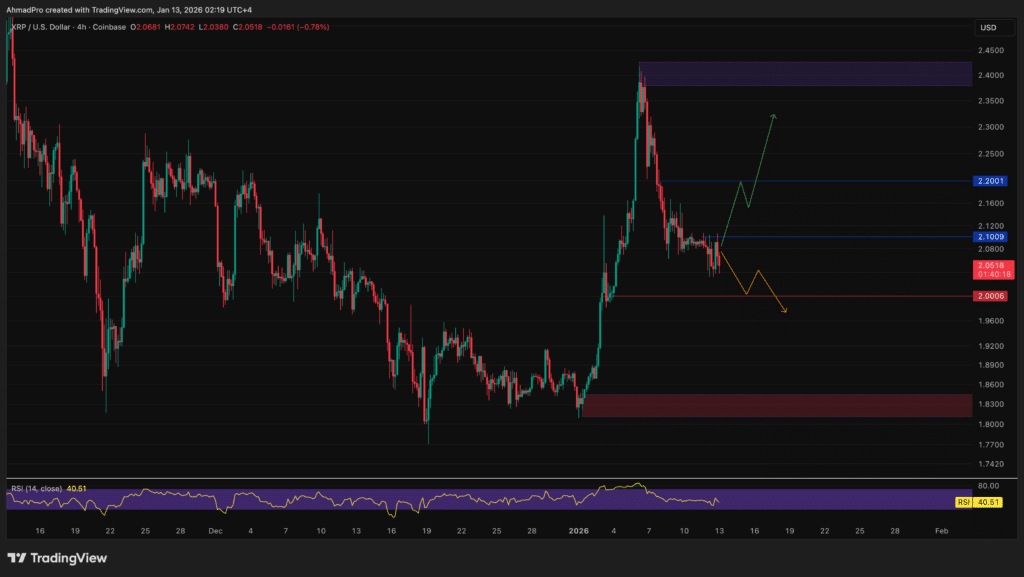Click the Feb label on time axis

(940, 530)
